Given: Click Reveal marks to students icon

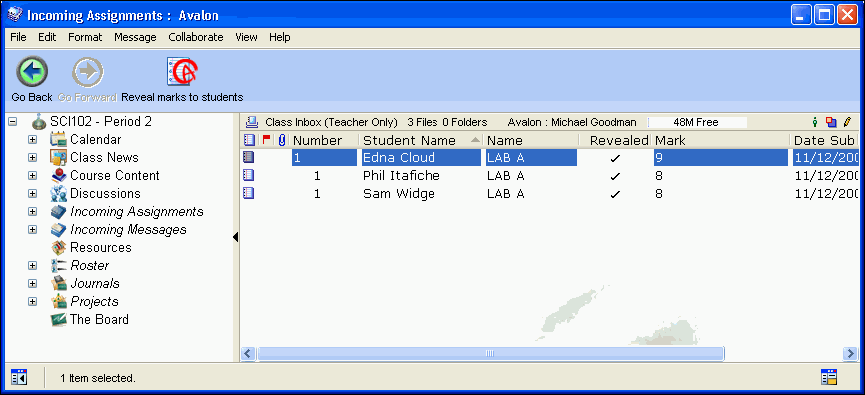Looking at the screenshot, I should tap(182, 71).
